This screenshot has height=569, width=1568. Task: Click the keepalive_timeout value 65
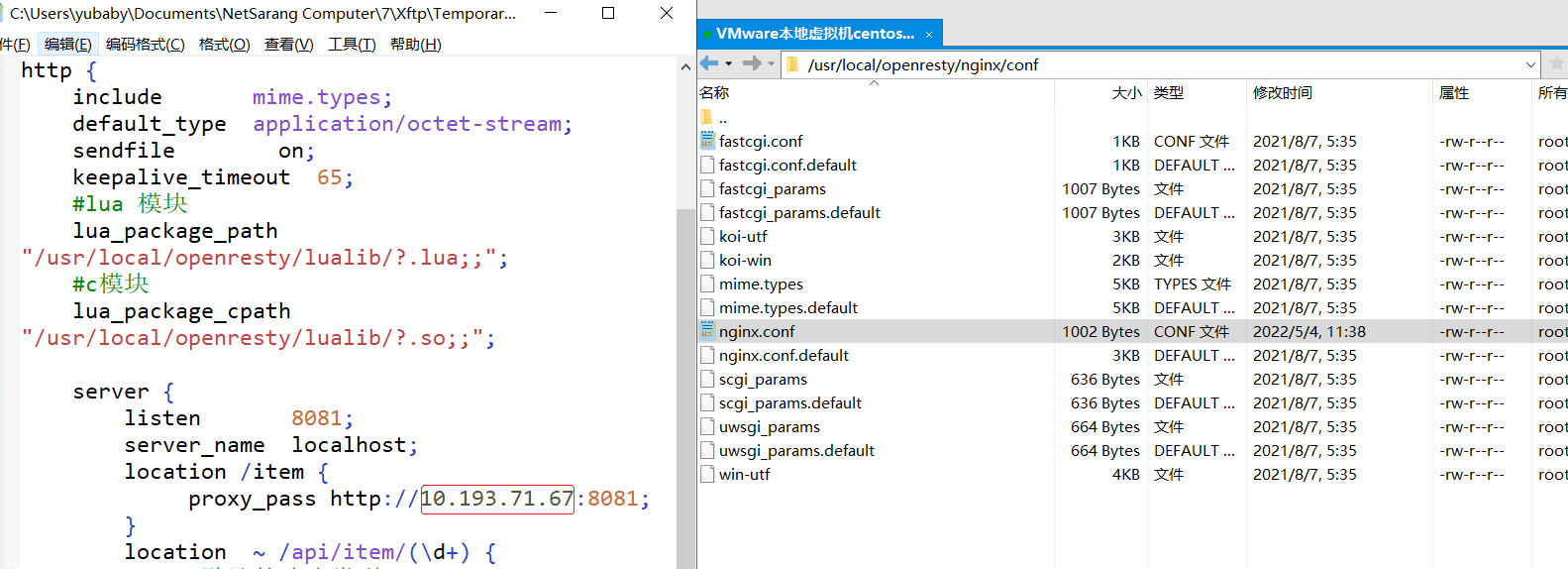[329, 177]
